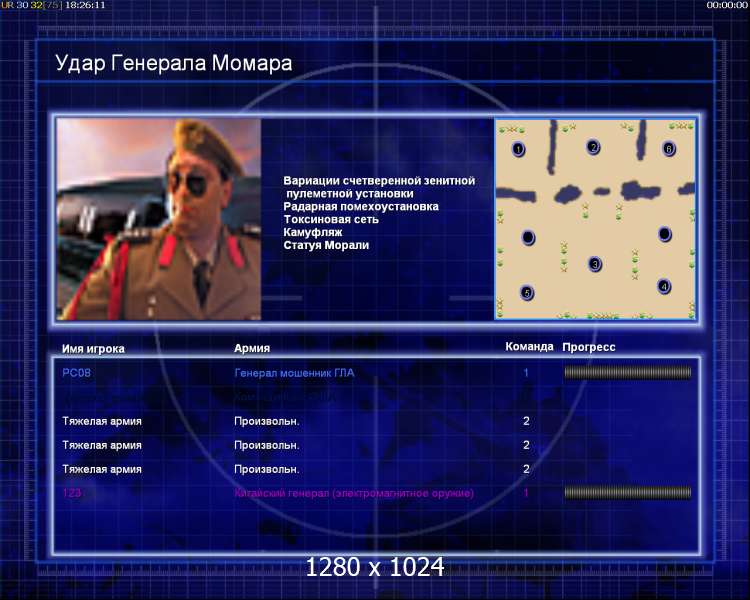
Task: Click the progress bar in the 123 row
Action: coord(628,492)
